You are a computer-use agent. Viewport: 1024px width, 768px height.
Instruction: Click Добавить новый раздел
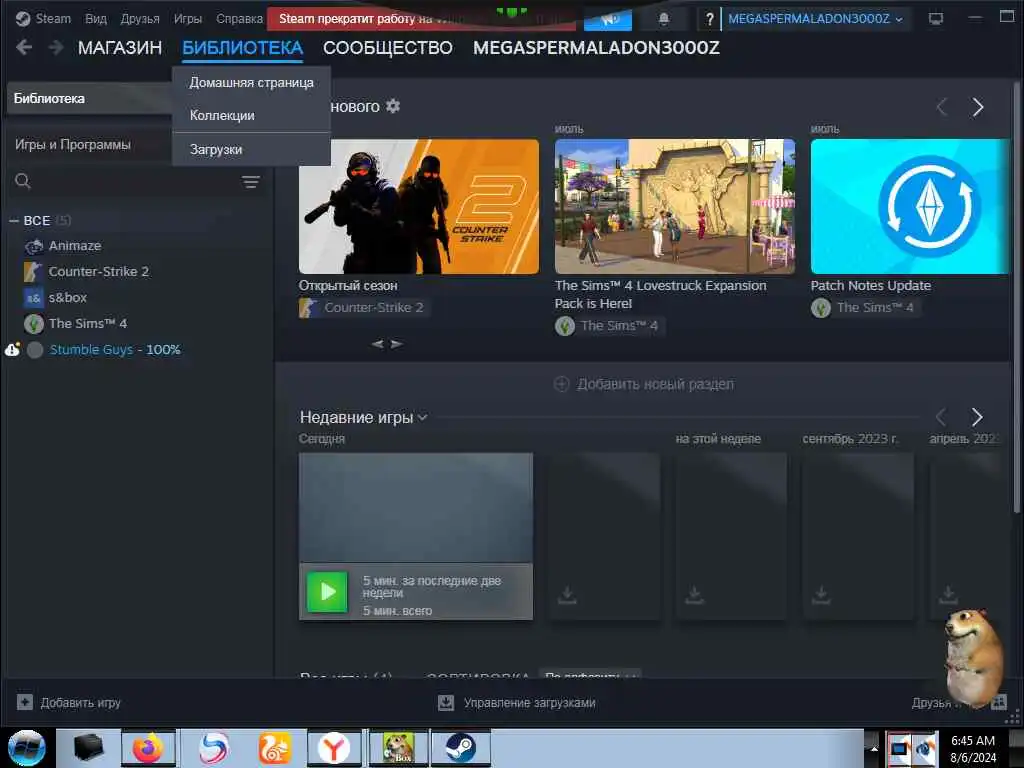click(643, 384)
